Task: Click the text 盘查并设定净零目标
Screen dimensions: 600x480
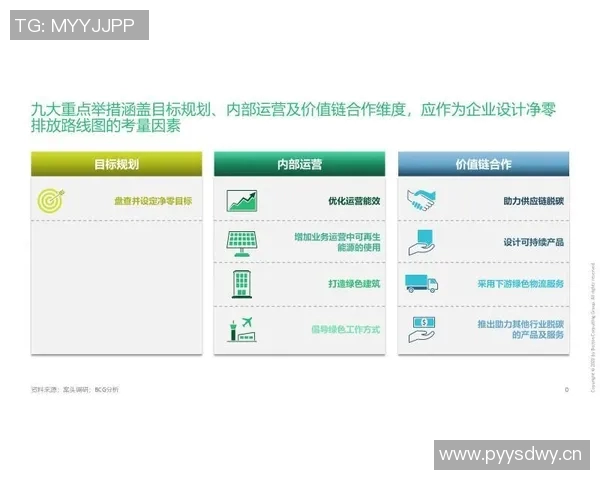Action: [x=153, y=201]
